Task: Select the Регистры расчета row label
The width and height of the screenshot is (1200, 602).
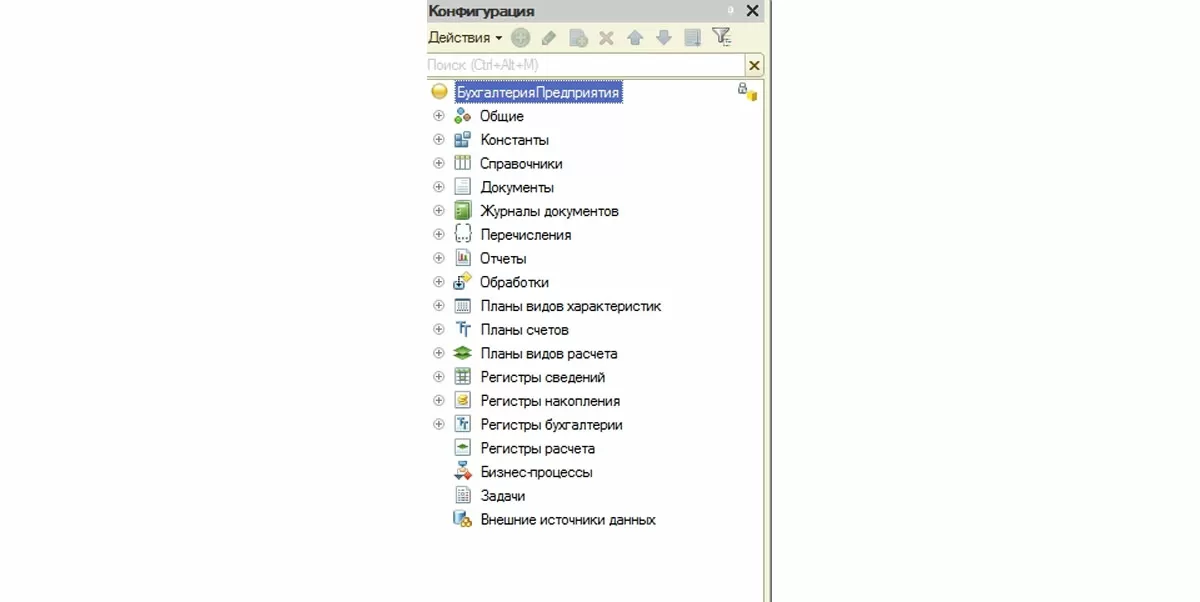Action: pyautogui.click(x=537, y=448)
